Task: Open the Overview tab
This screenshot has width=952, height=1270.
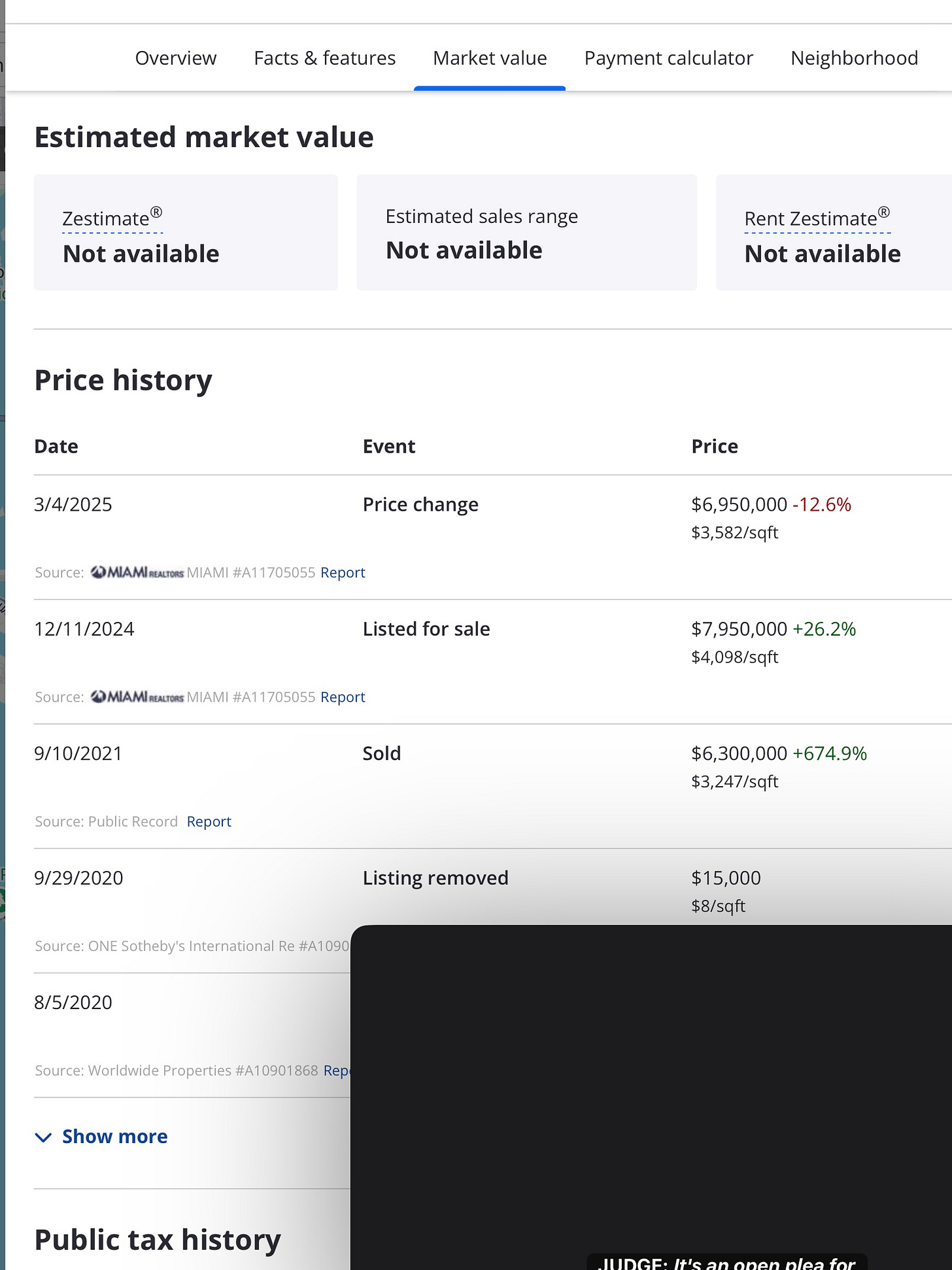Action: [x=175, y=58]
